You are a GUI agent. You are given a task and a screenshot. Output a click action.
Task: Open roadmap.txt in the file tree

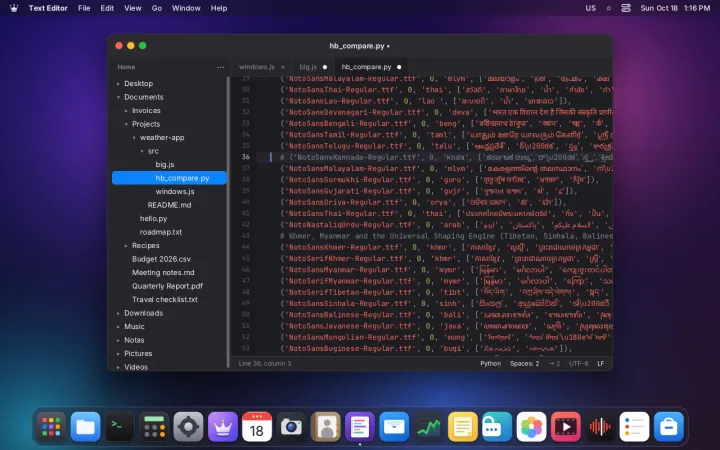(169, 232)
